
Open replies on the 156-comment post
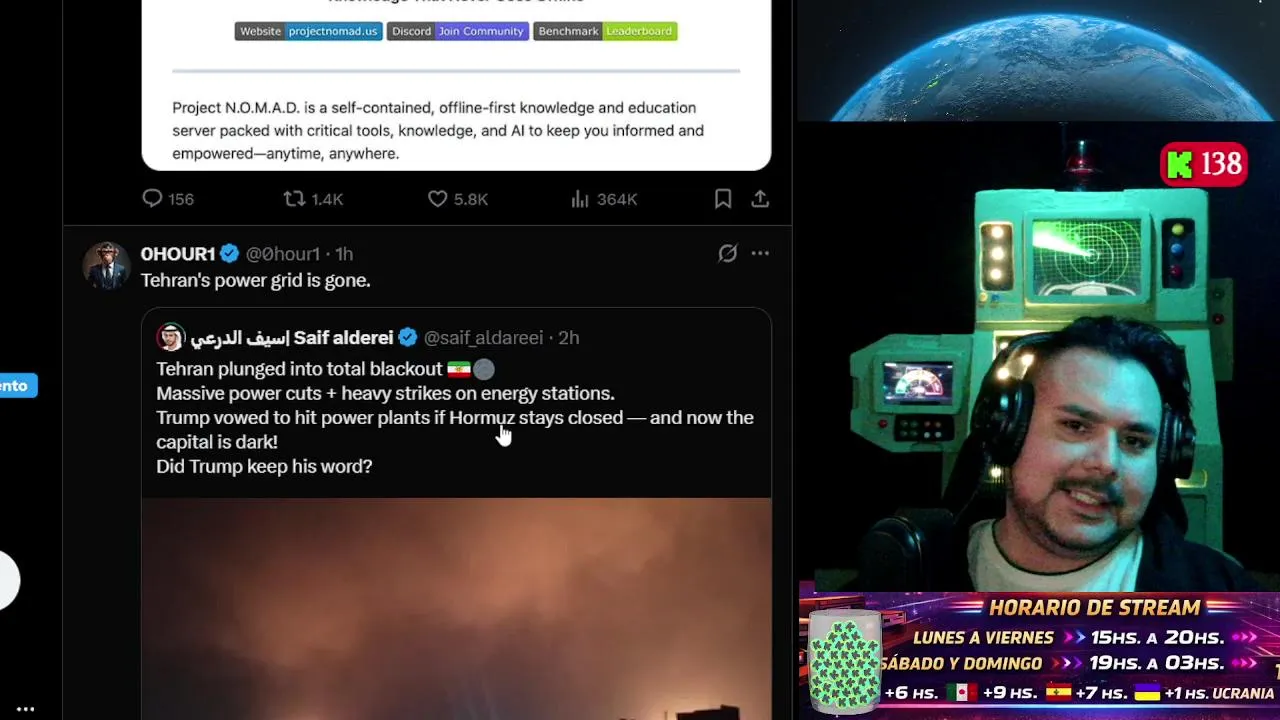pos(167,199)
